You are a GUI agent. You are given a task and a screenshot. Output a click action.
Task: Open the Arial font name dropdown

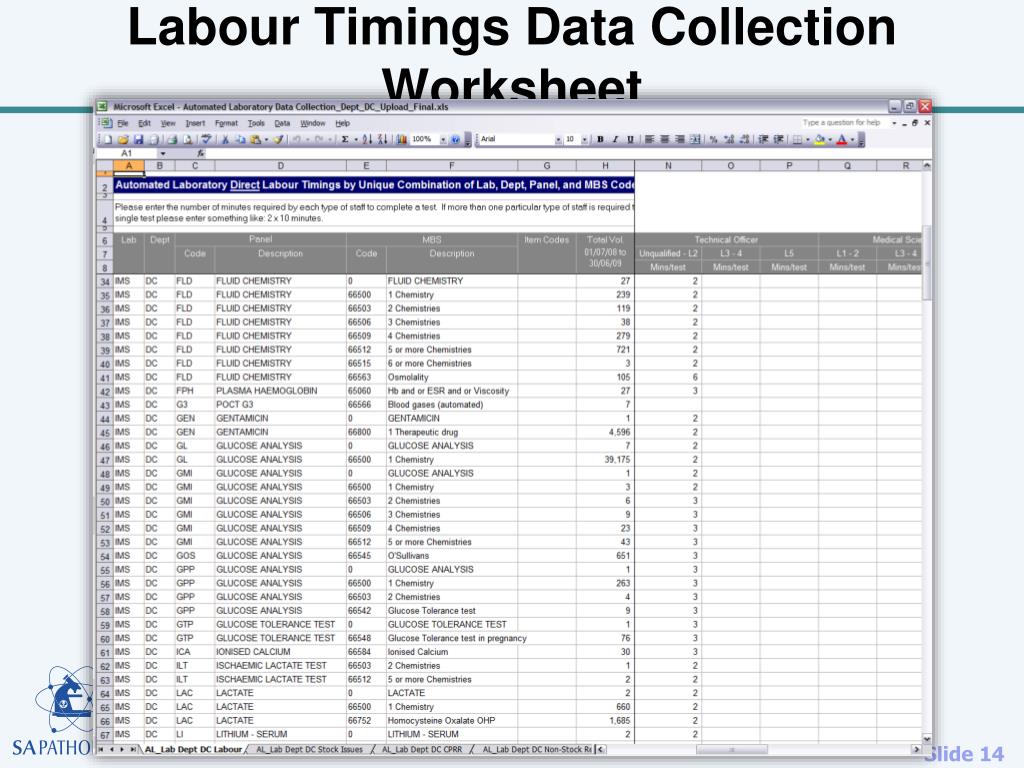pos(558,139)
